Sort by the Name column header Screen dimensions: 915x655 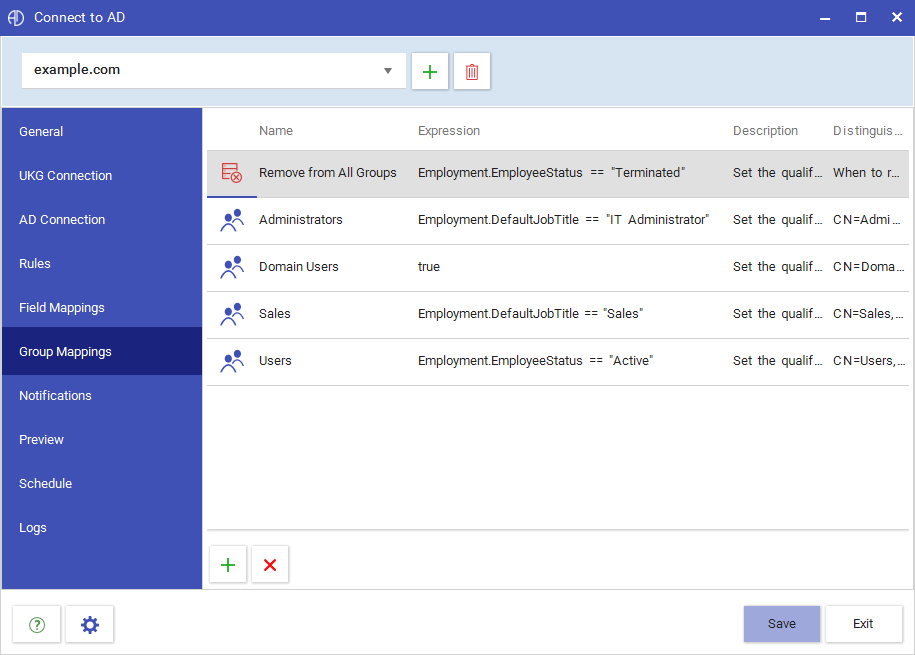pyautogui.click(x=276, y=131)
